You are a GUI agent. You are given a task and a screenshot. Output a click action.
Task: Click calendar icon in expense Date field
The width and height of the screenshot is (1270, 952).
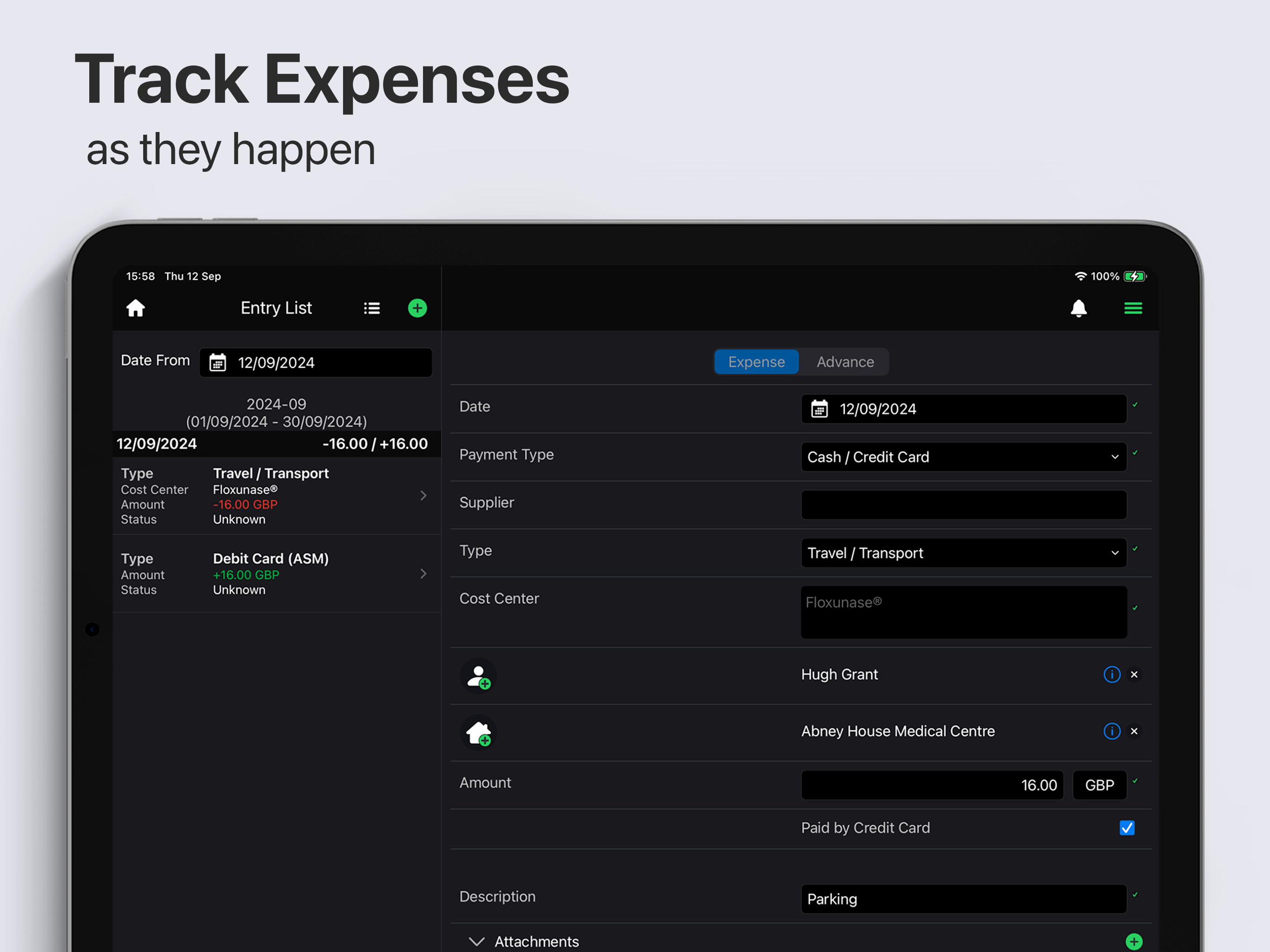click(819, 409)
